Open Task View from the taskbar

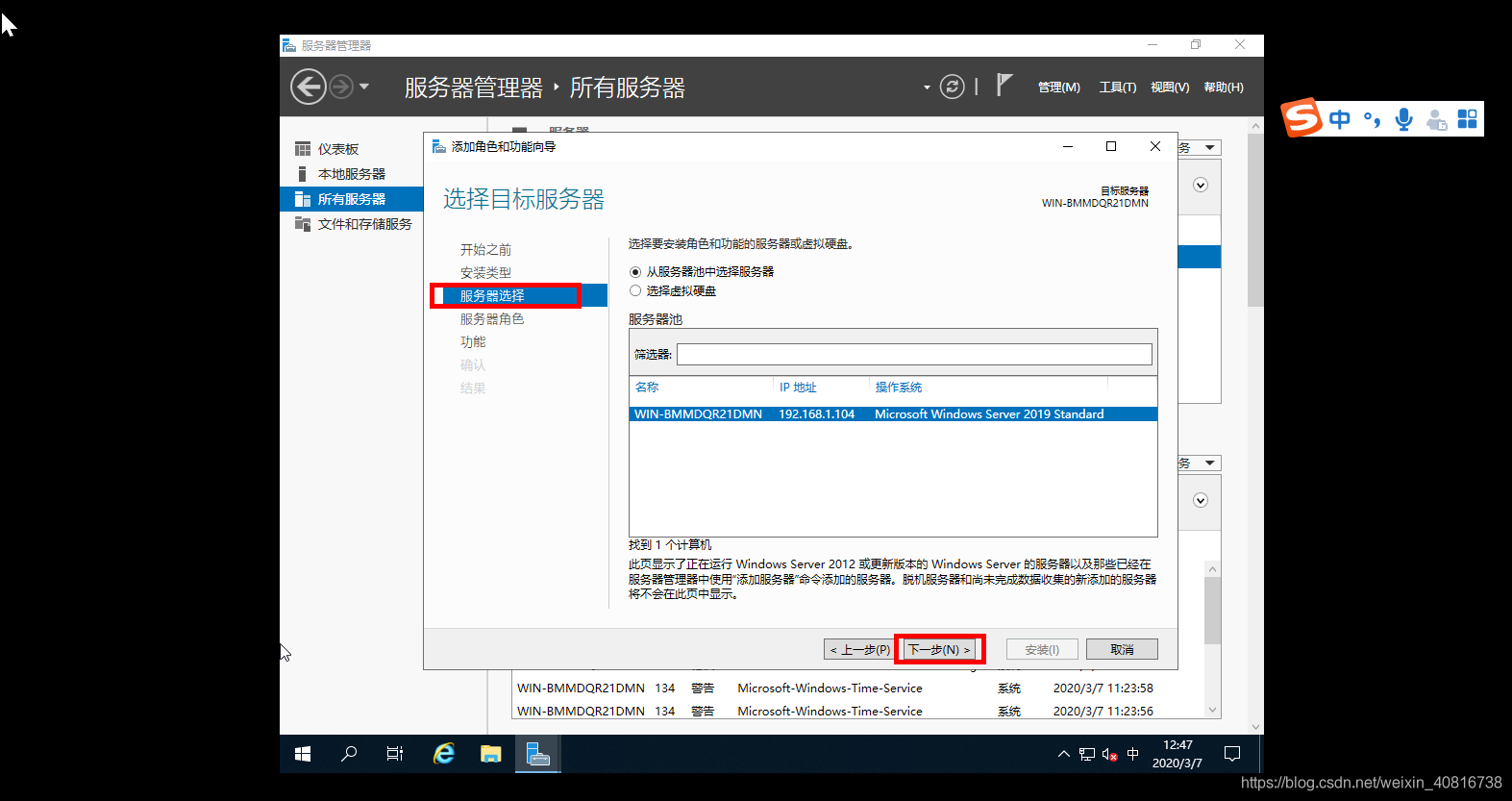(x=395, y=754)
